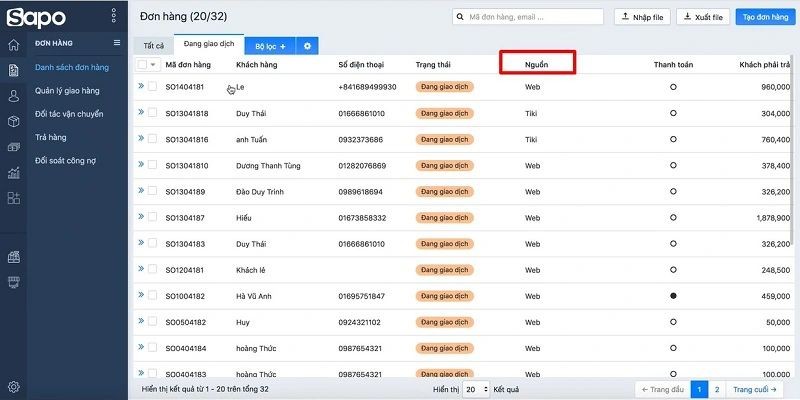Click the orders document icon in sidebar

tap(14, 70)
